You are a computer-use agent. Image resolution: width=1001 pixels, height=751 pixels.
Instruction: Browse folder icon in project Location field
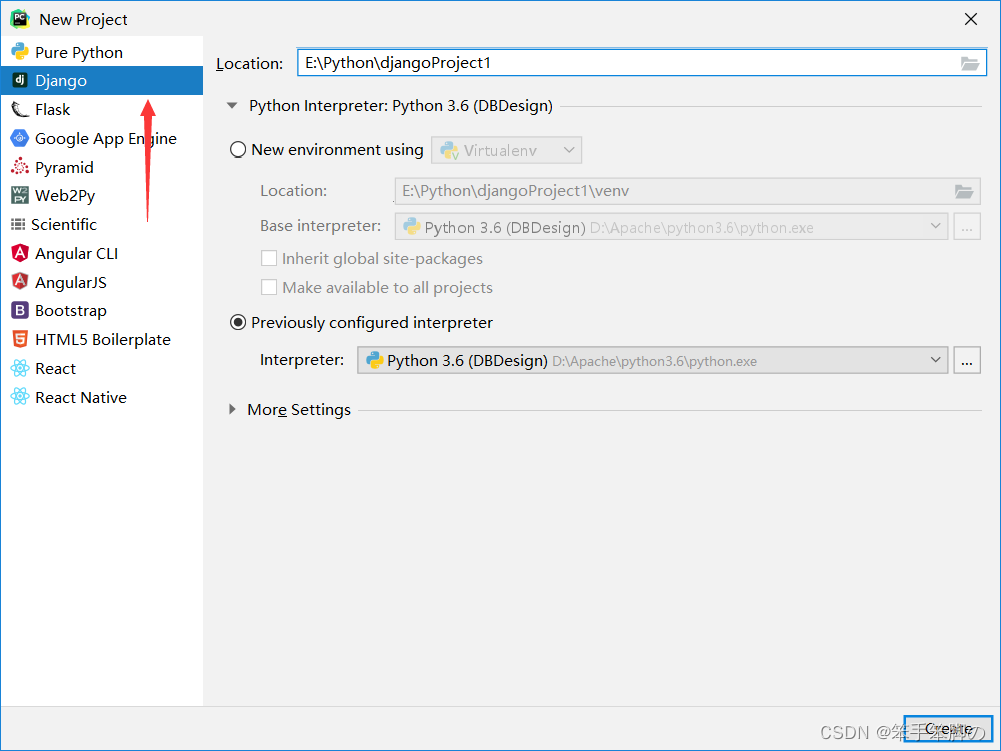970,63
